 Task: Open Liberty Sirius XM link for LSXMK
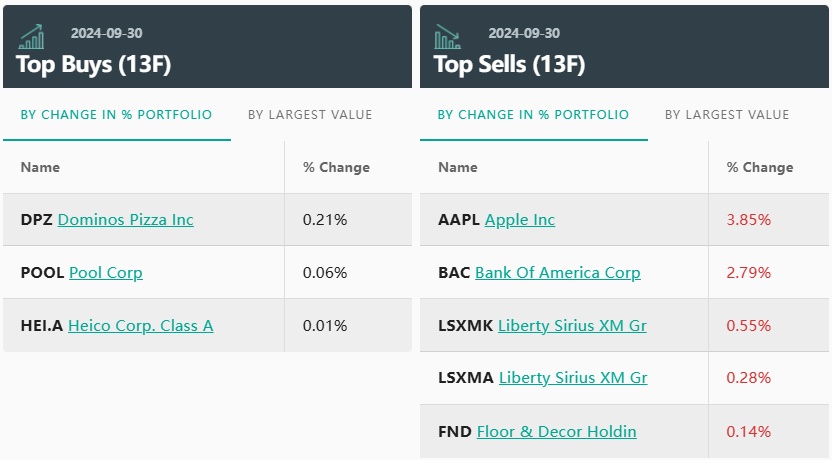tap(572, 326)
